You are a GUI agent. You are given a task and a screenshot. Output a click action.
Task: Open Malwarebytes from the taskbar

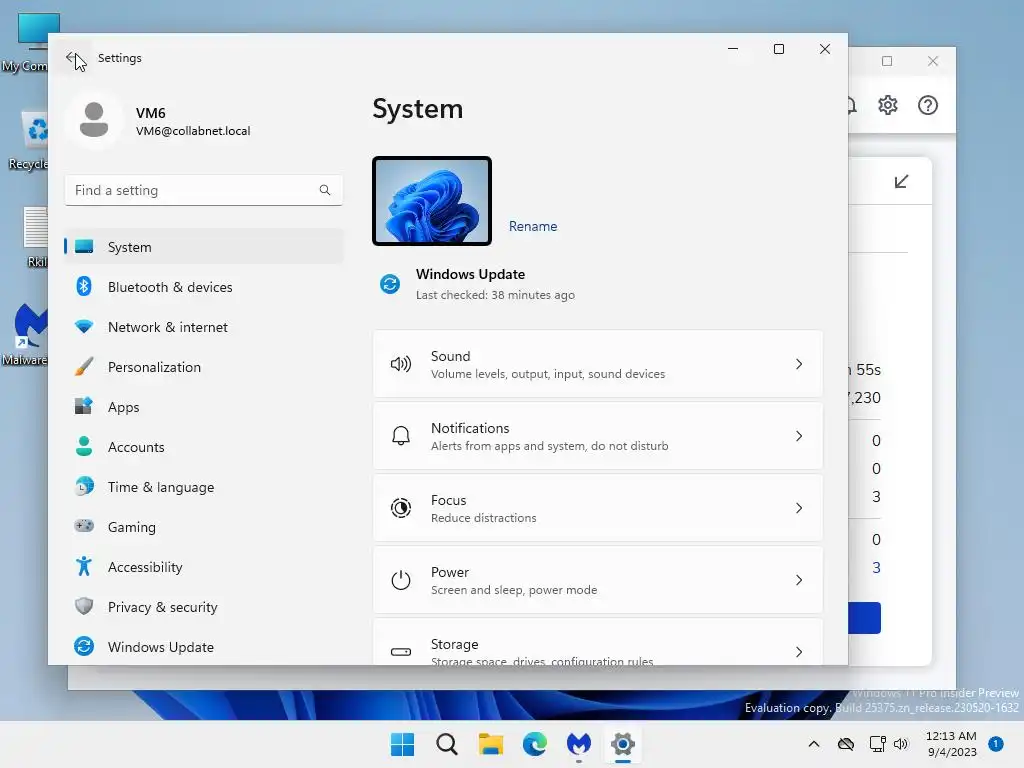[579, 744]
